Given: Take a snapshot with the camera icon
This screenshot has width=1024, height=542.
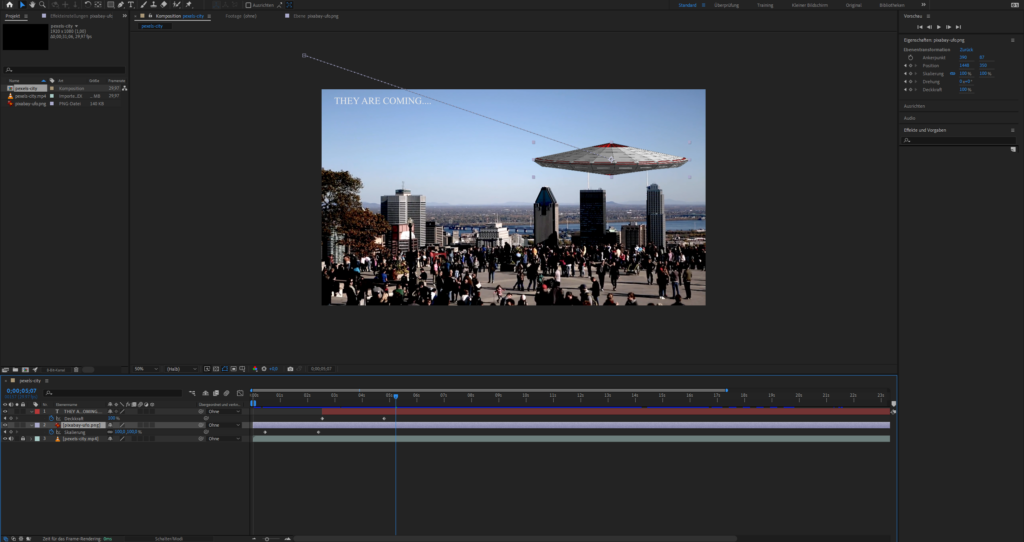Looking at the screenshot, I should 290,368.
